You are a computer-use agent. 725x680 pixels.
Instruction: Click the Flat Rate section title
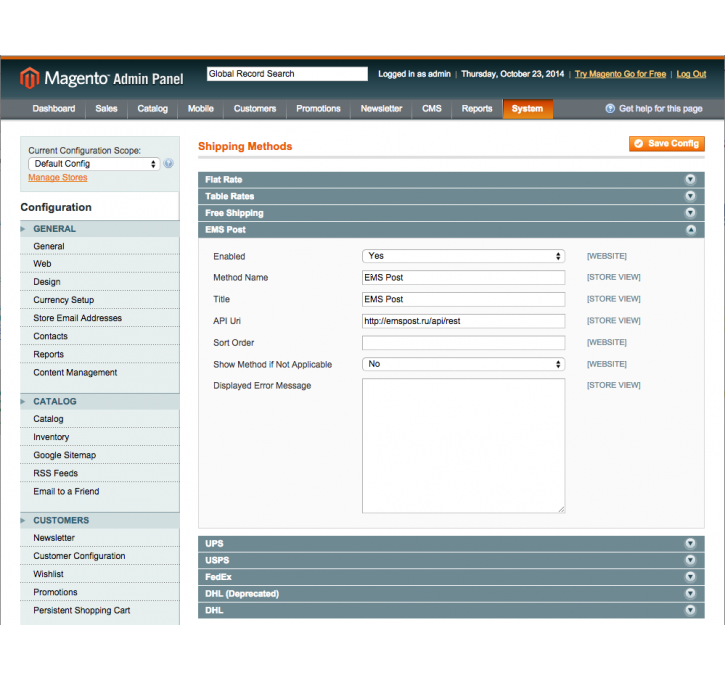coord(223,179)
